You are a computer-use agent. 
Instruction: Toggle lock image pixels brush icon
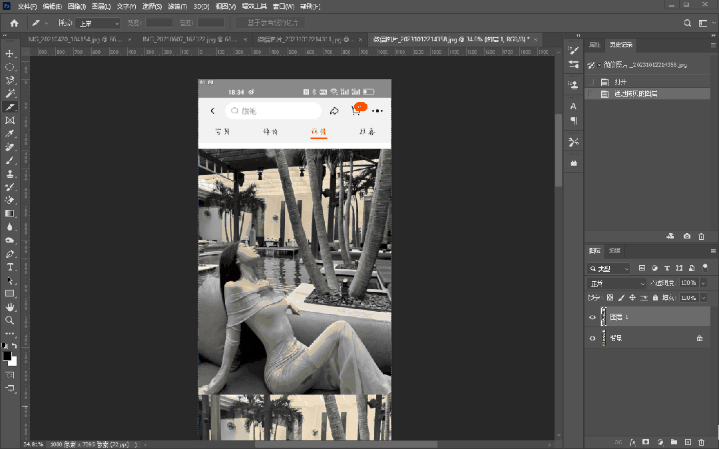[621, 298]
